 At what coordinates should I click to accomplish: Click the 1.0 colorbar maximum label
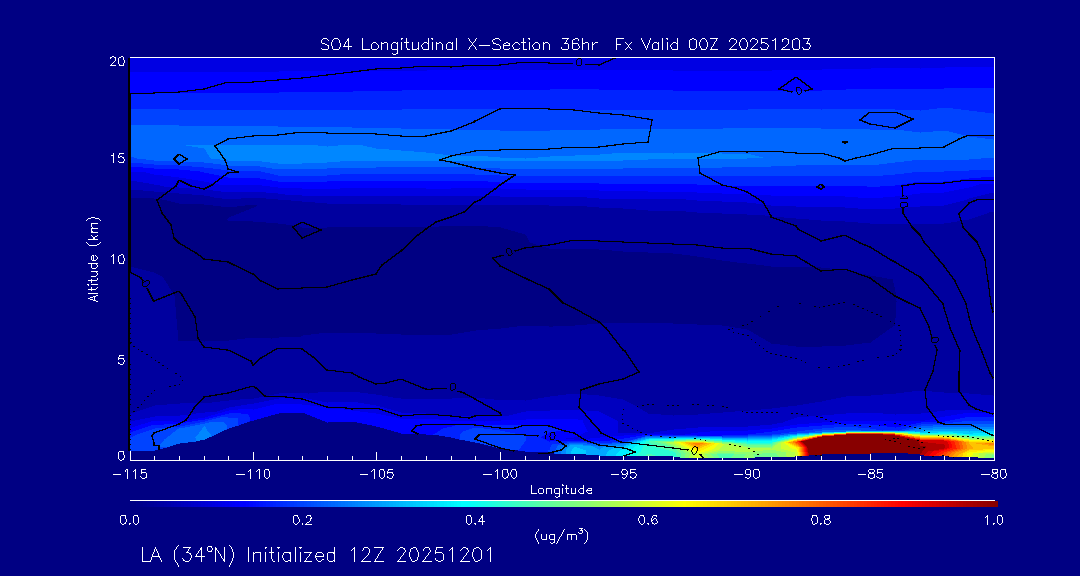pyautogui.click(x=993, y=520)
